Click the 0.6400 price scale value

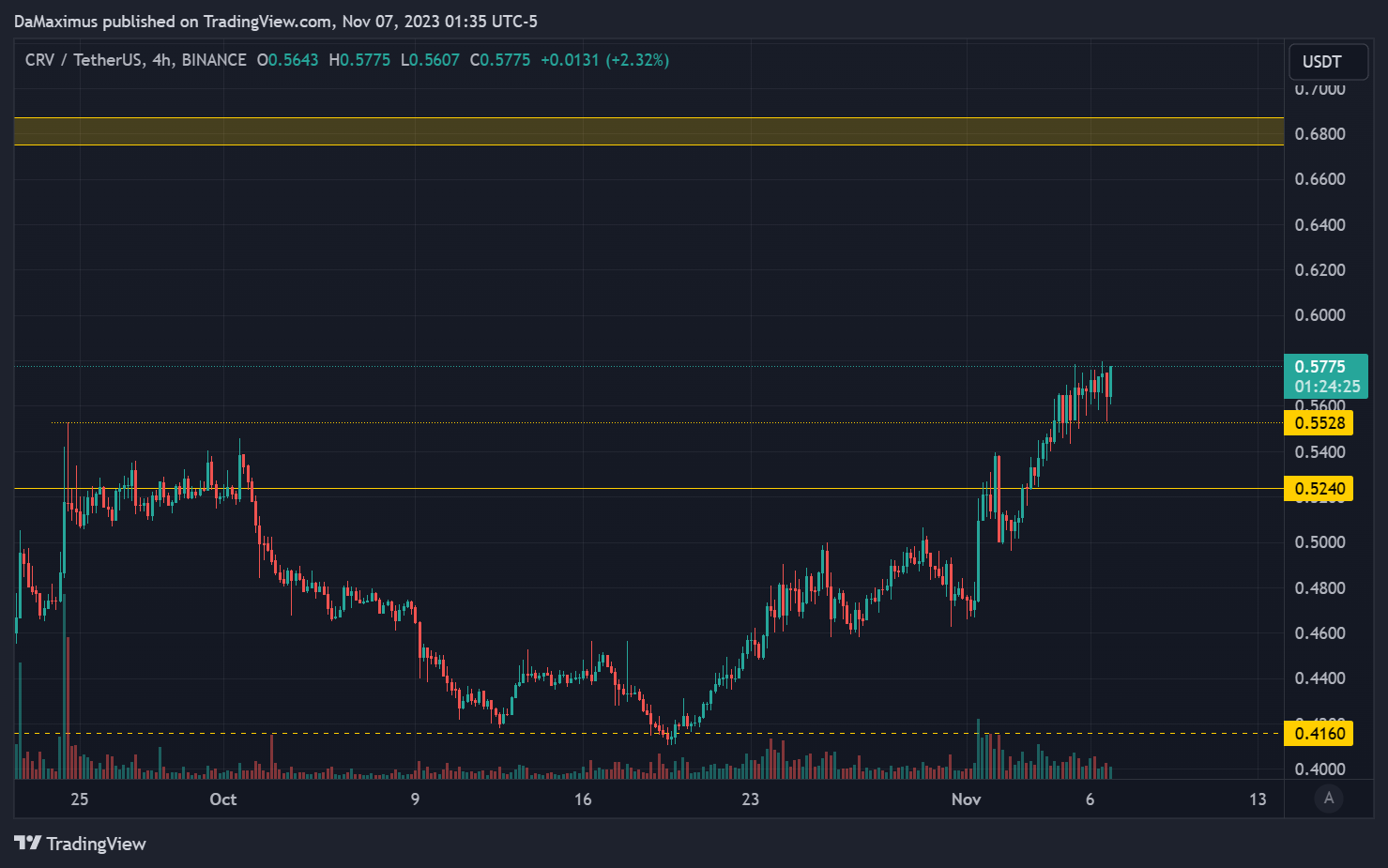[x=1319, y=225]
